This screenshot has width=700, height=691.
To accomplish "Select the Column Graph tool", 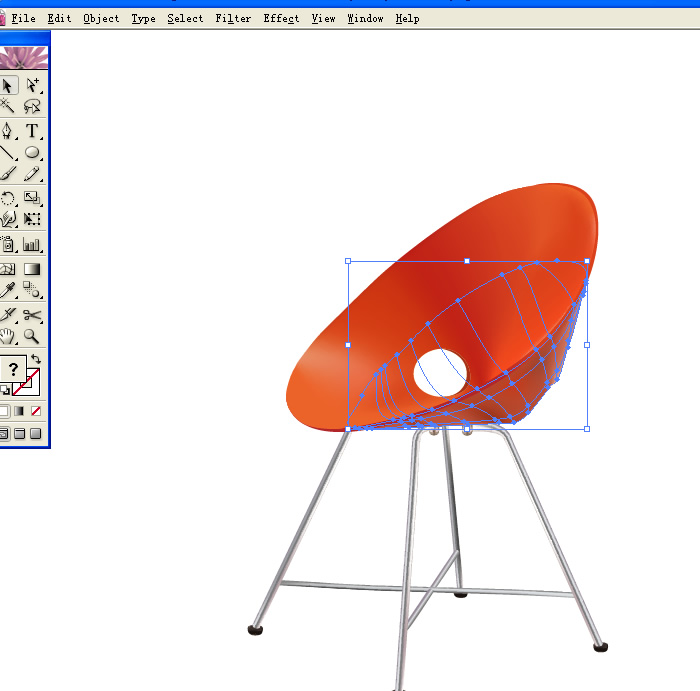I will click(33, 244).
